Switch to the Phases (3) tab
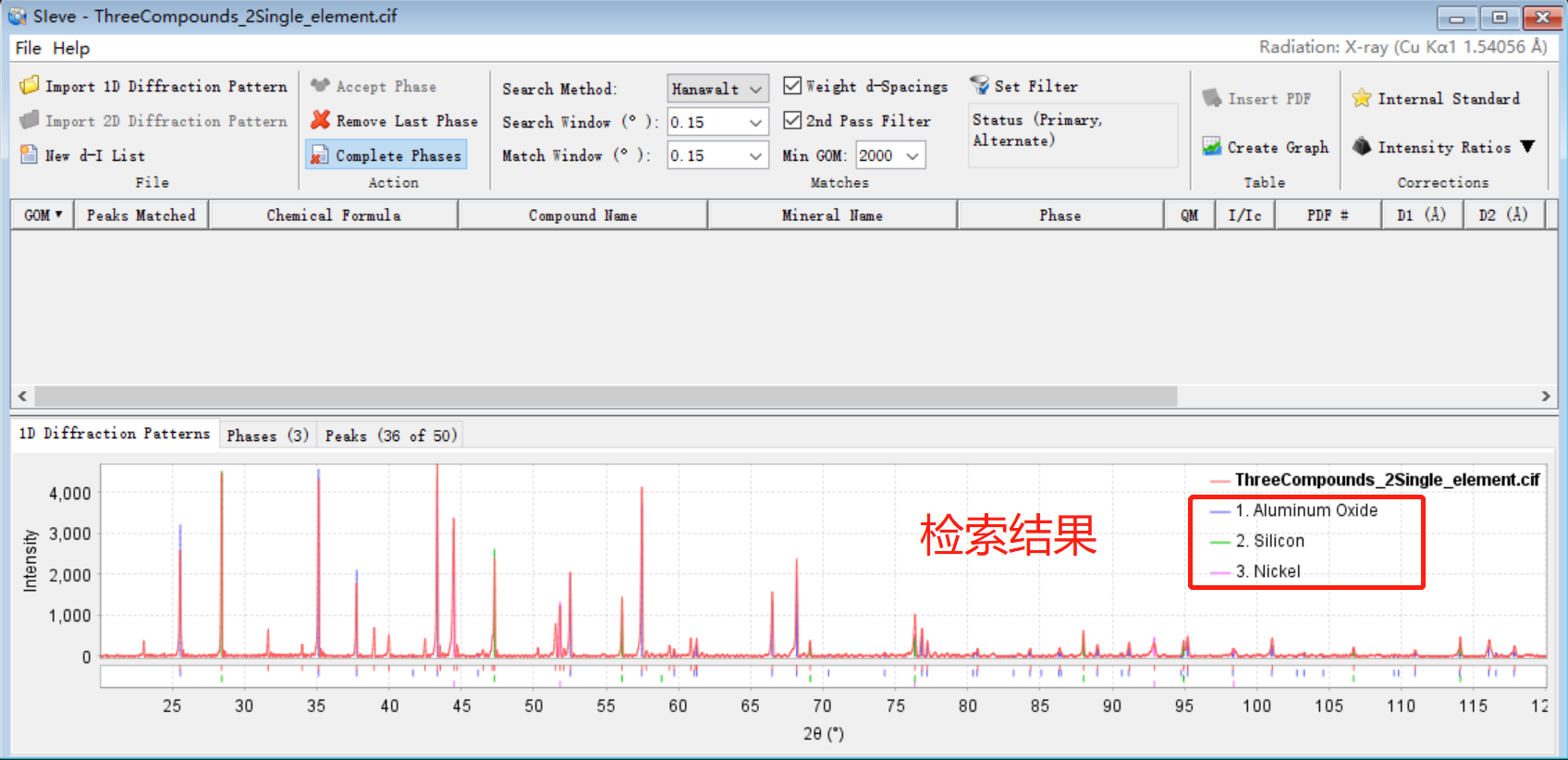 tap(267, 435)
